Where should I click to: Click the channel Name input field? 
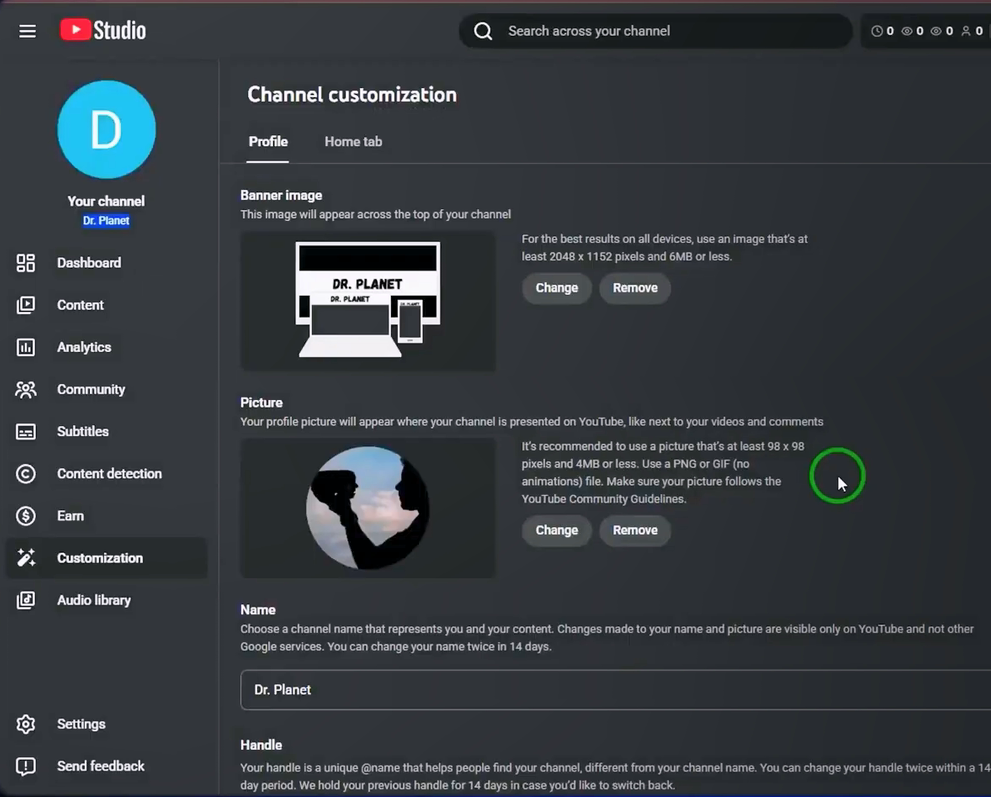point(616,690)
